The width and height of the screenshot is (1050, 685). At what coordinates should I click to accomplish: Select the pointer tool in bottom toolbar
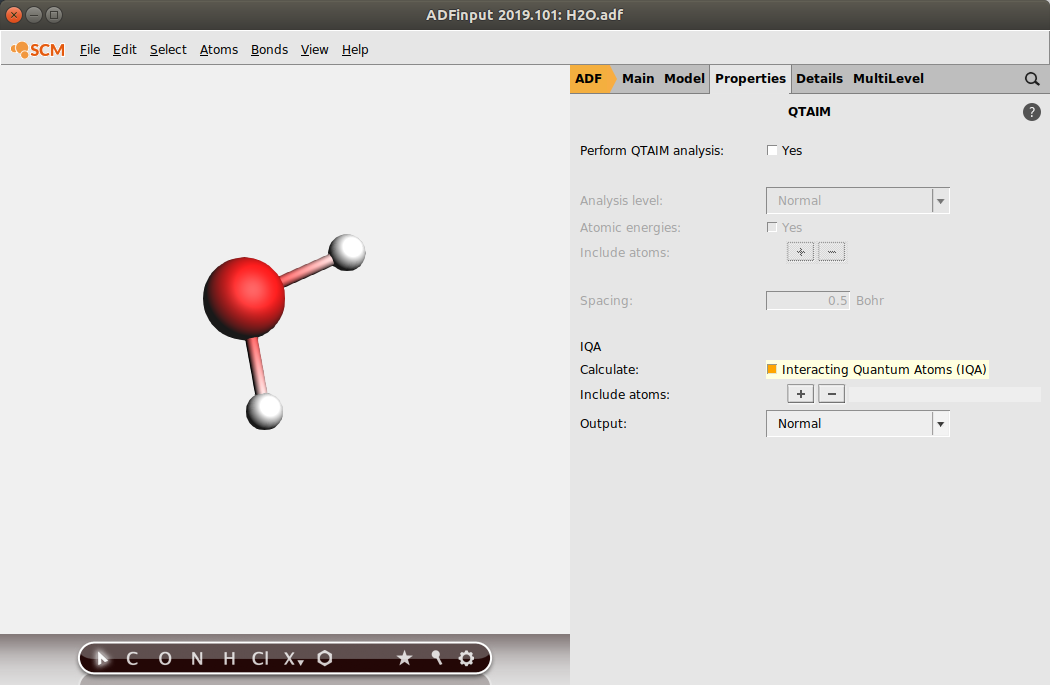101,659
